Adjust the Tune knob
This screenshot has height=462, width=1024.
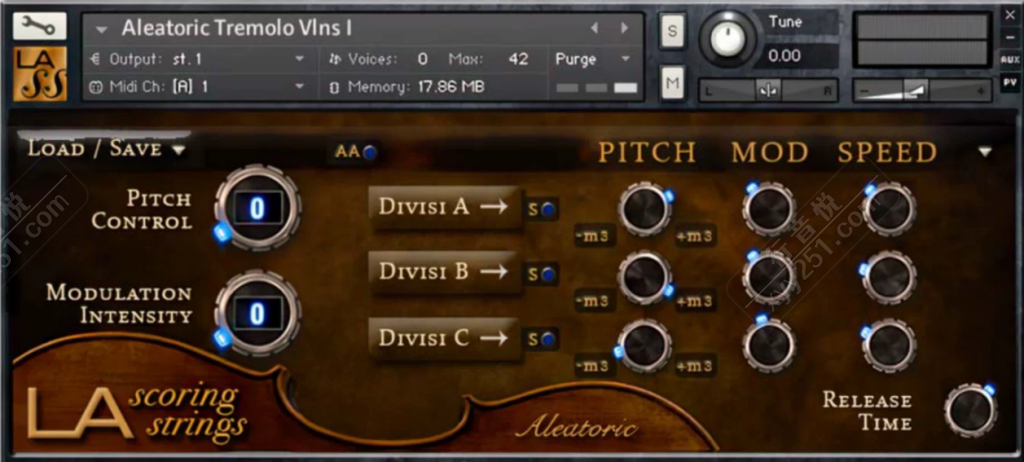point(728,40)
